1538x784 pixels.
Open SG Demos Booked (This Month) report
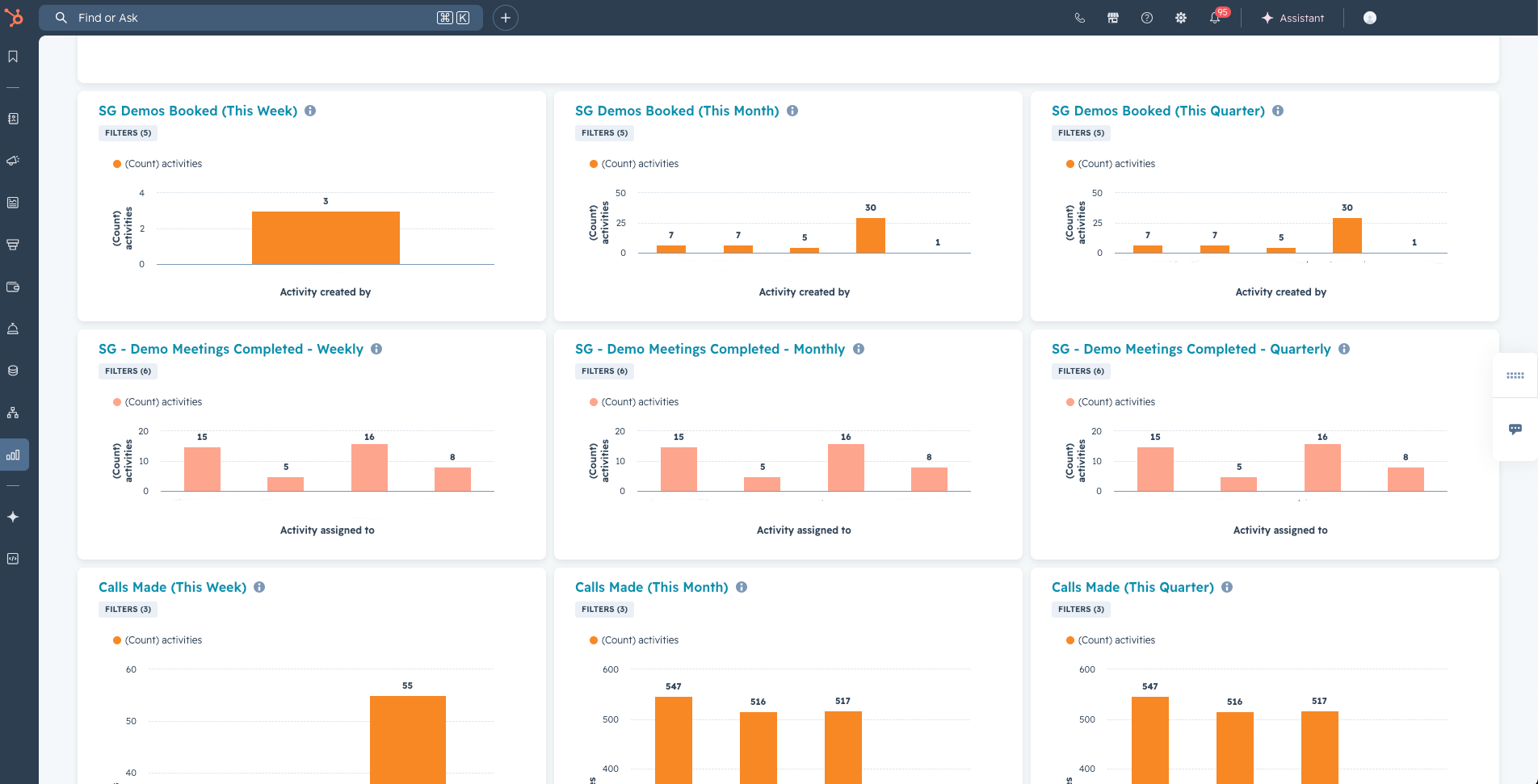pyautogui.click(x=676, y=111)
